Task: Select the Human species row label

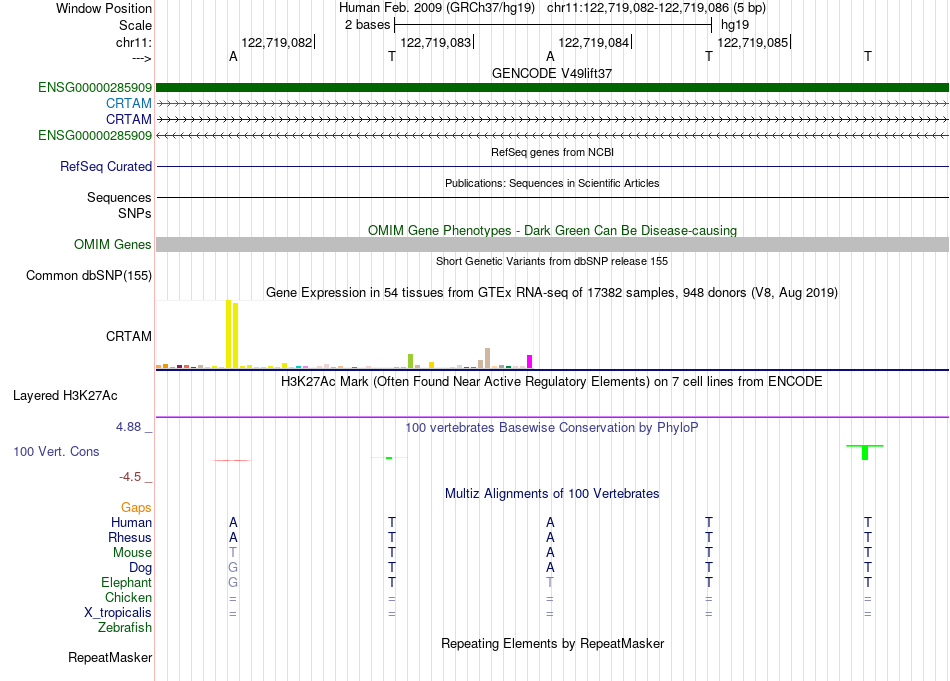Action: pyautogui.click(x=131, y=522)
